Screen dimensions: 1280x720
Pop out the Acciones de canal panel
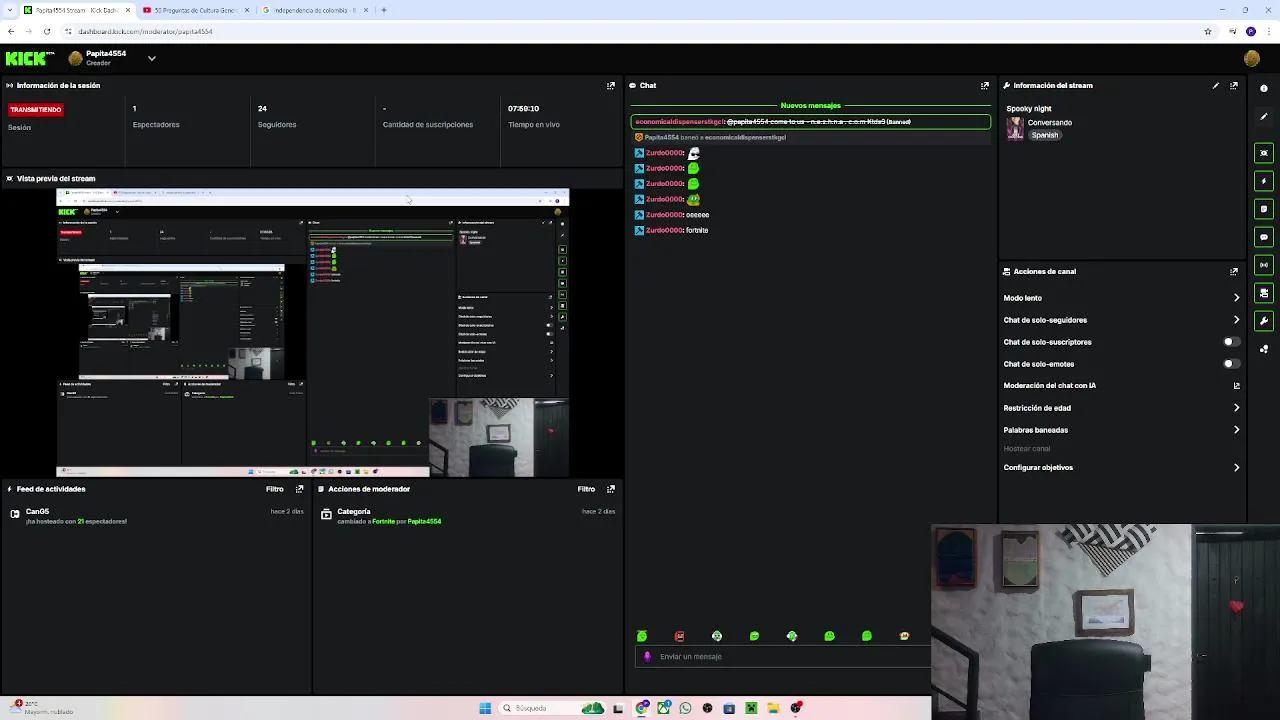[x=1234, y=271]
